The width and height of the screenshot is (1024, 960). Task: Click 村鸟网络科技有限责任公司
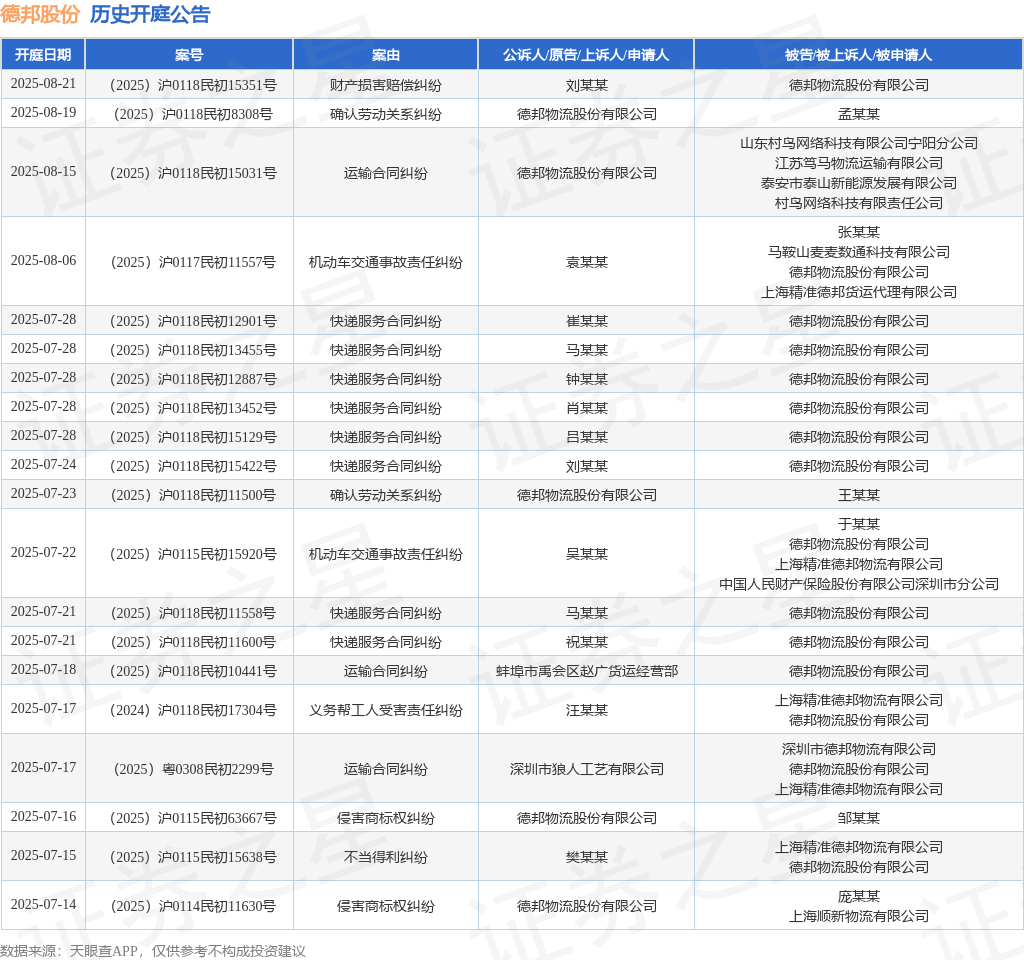click(x=859, y=203)
